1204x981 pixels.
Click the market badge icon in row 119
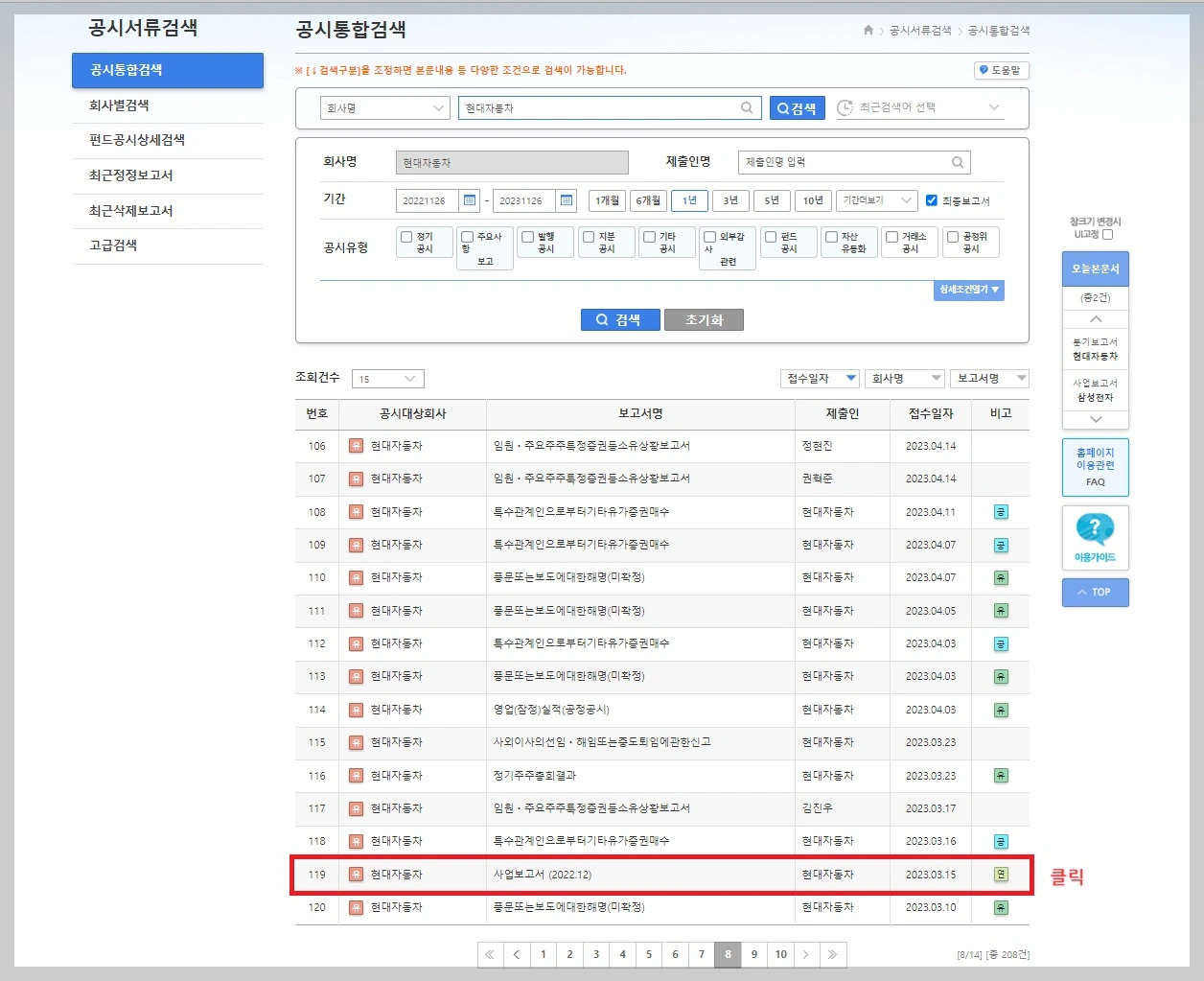[356, 875]
